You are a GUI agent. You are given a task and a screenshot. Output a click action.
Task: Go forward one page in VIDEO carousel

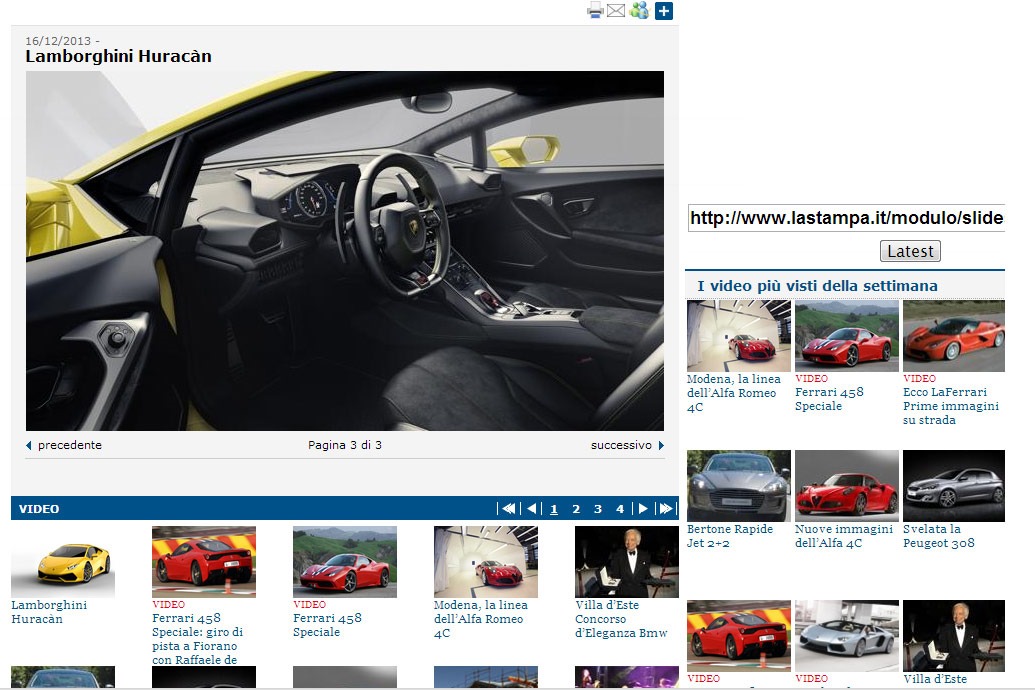[642, 508]
